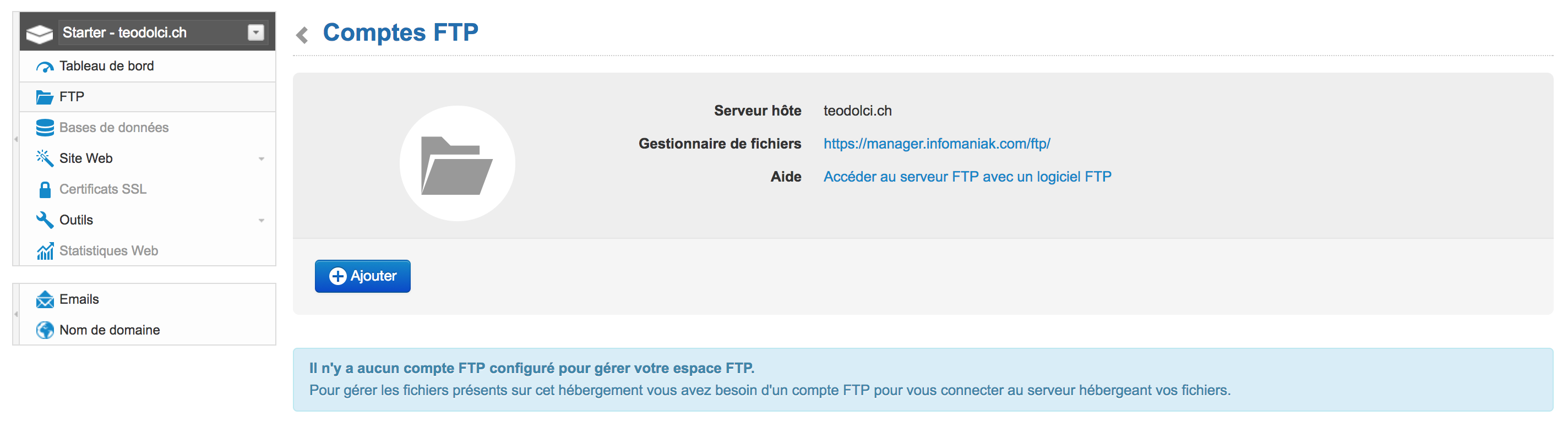This screenshot has height=427, width=1568.
Task: Open the Starter - teodolci.ch product dropdown
Action: click(256, 31)
